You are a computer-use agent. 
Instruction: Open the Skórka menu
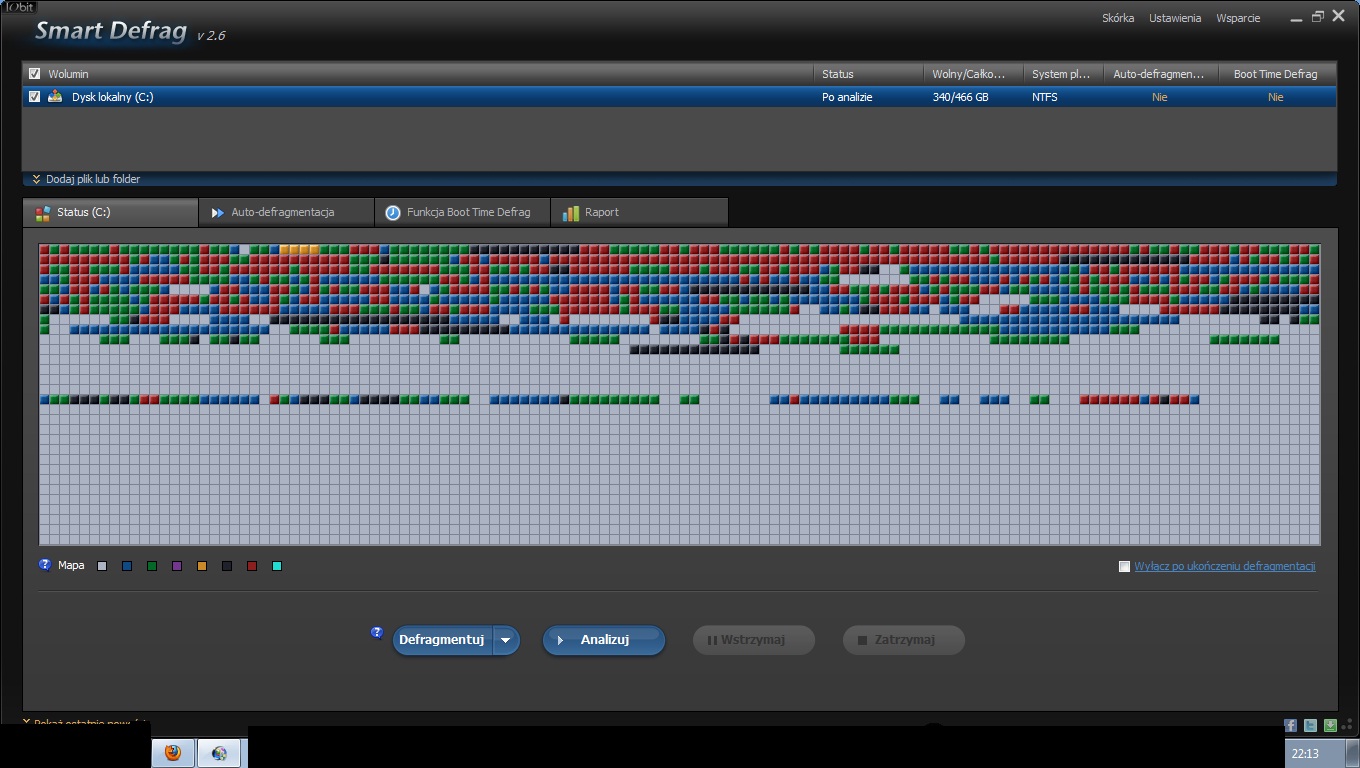(1118, 18)
